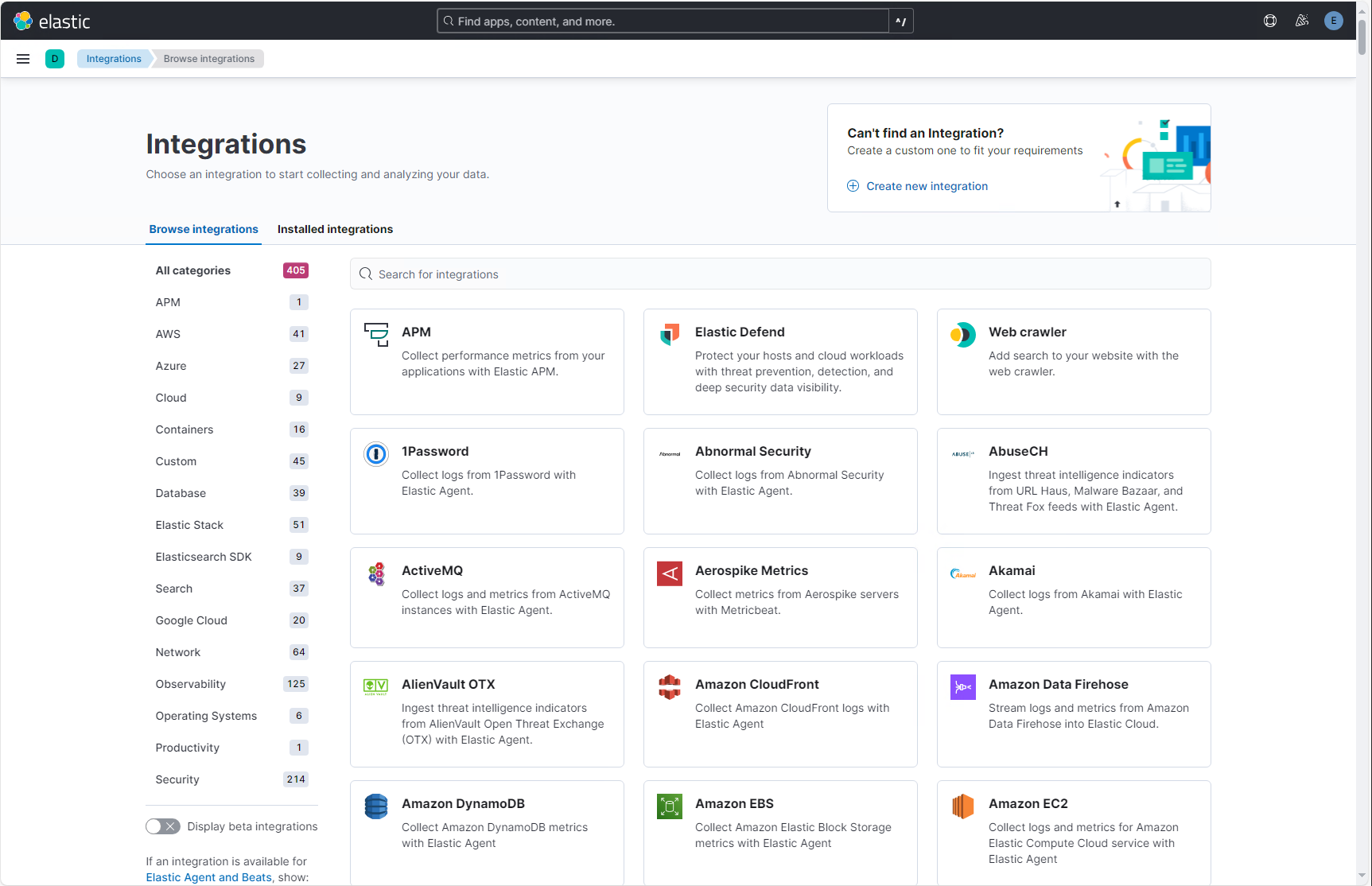The image size is (1372, 886).
Task: Click the Aerospike Metrics red icon
Action: (670, 573)
